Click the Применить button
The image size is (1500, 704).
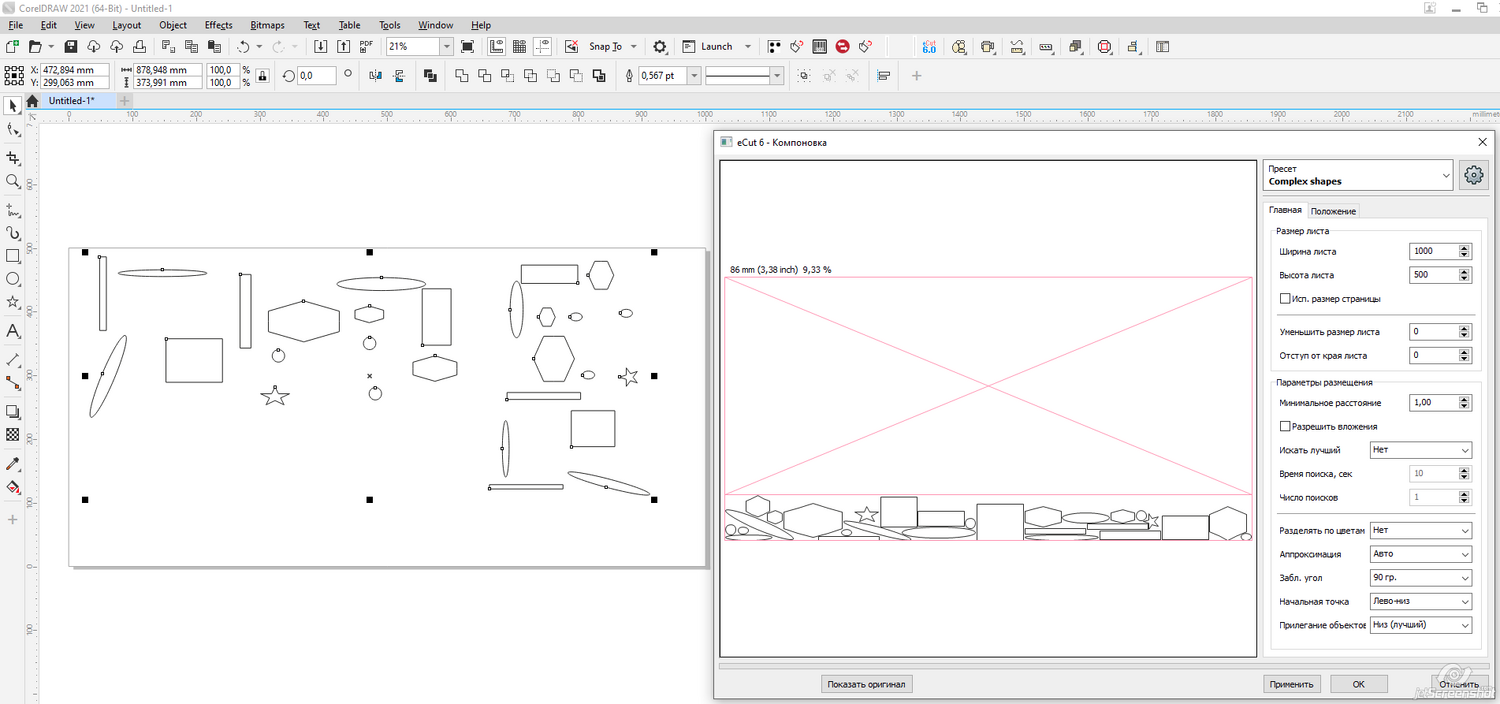1292,684
